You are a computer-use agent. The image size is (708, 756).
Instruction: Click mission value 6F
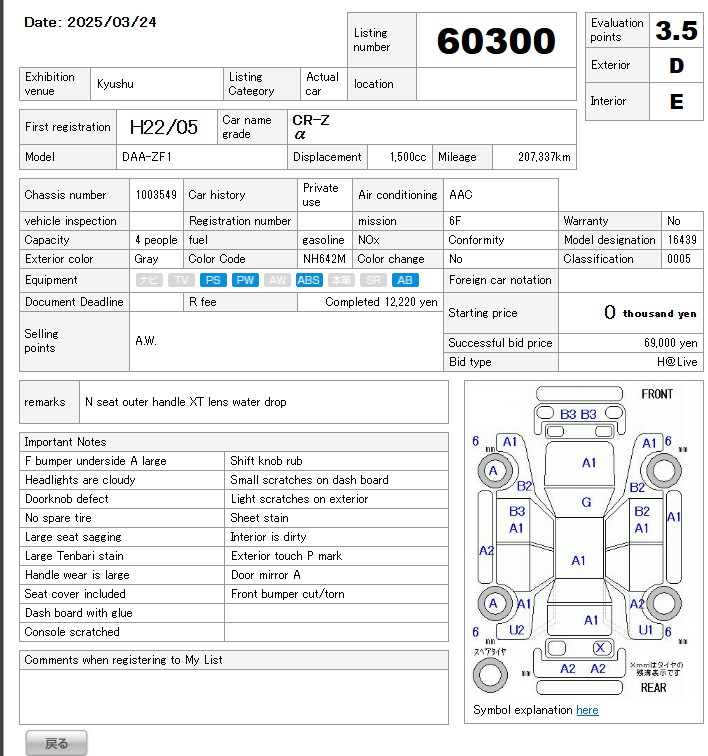pyautogui.click(x=455, y=221)
